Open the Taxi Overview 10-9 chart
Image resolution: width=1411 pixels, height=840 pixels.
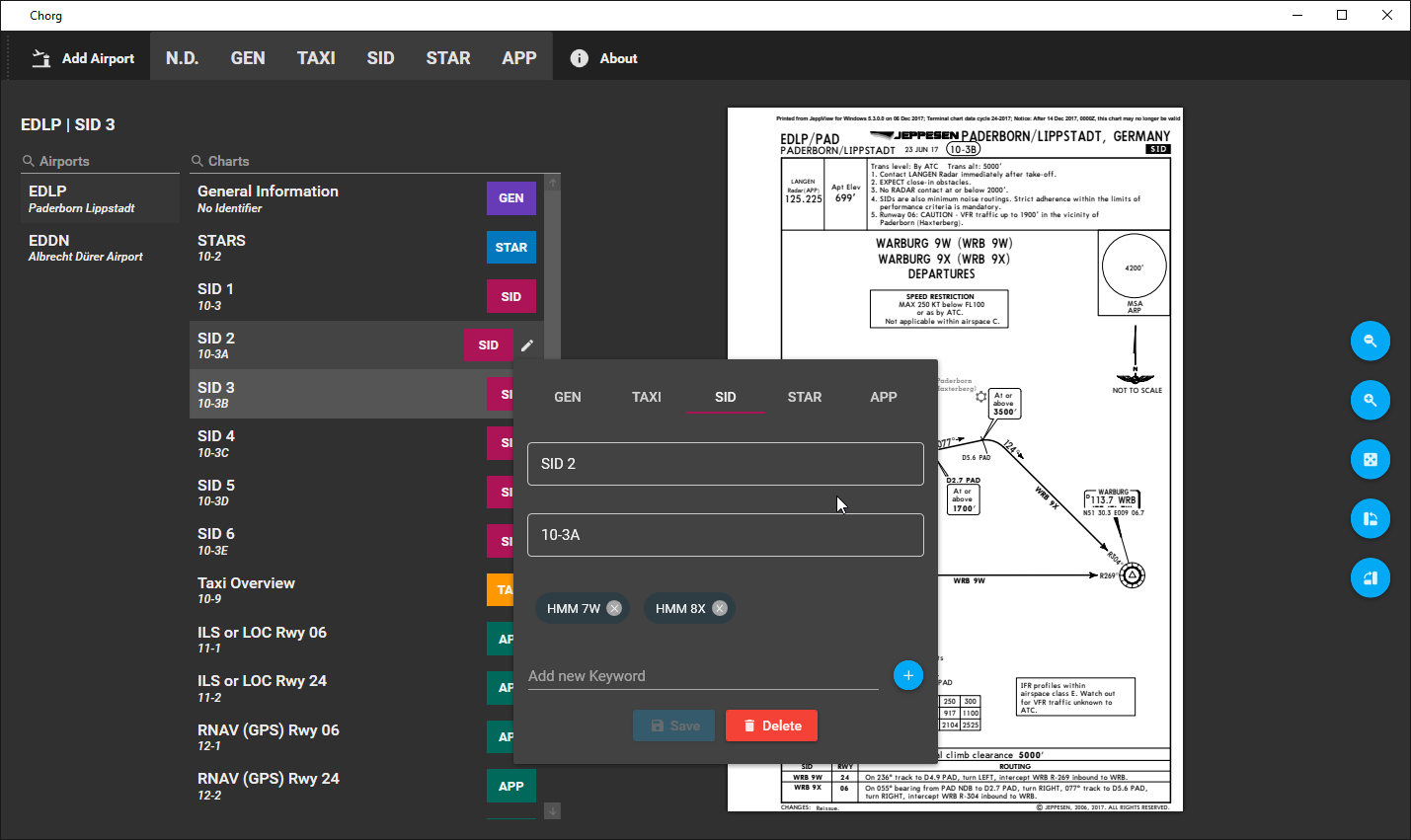[352, 590]
